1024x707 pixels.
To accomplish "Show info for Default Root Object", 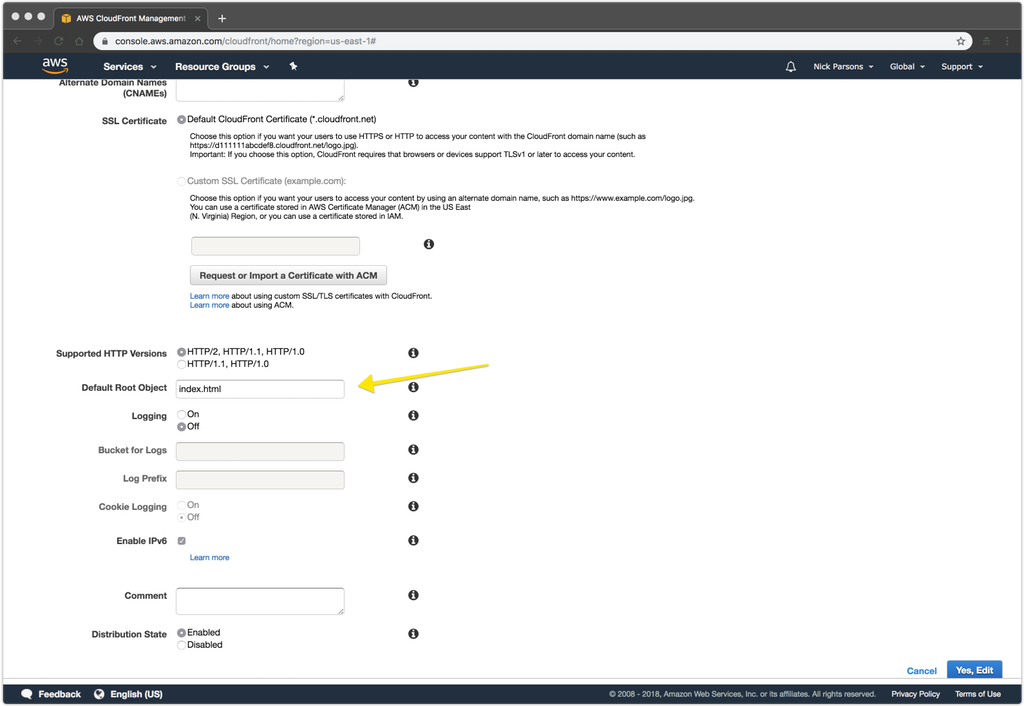I will pos(413,387).
